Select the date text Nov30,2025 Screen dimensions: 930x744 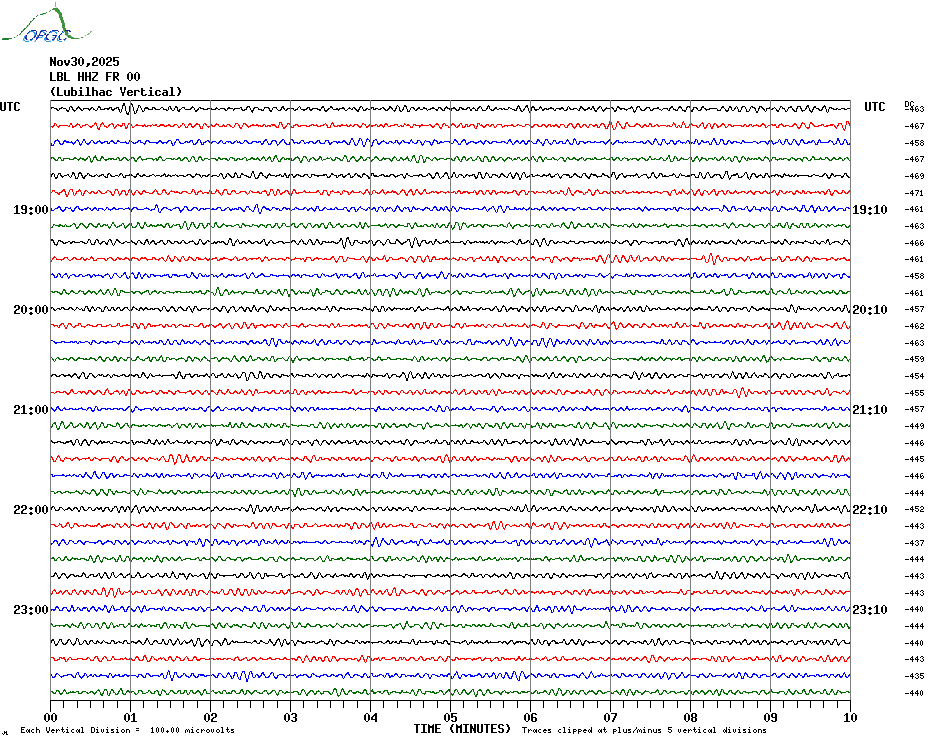[84, 62]
